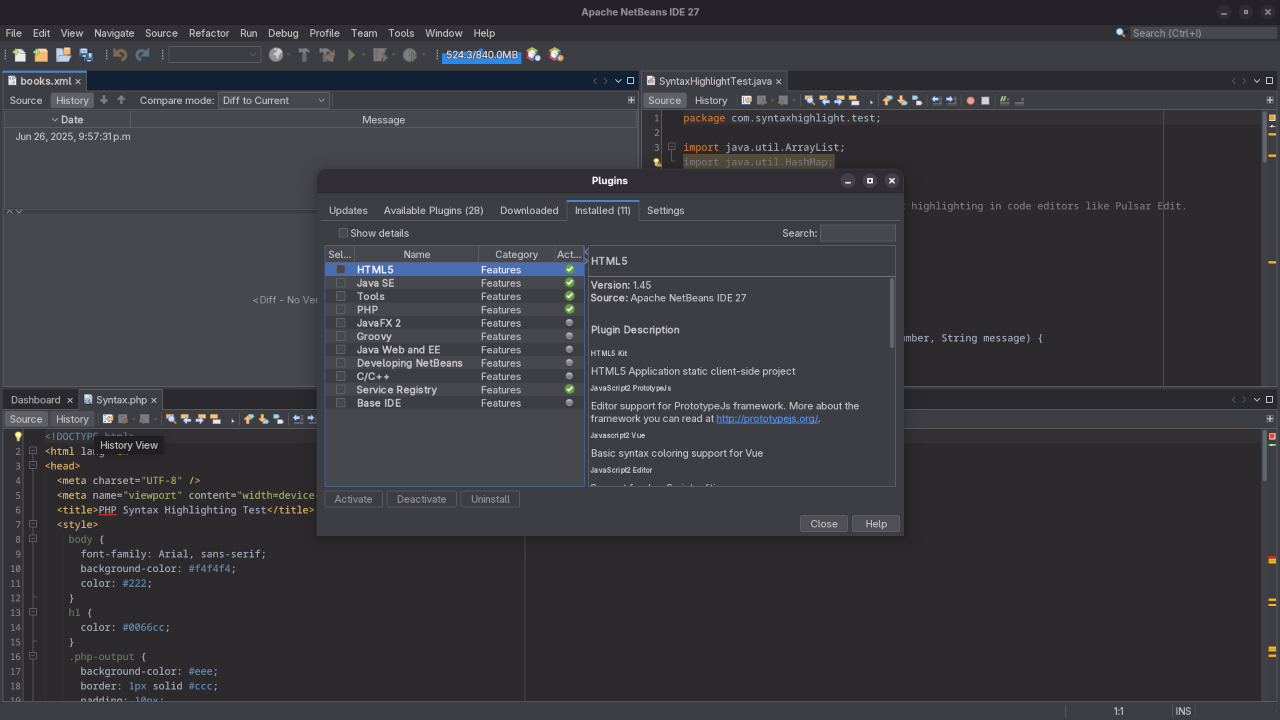Viewport: 1280px width, 720px height.
Task: Check the Java SE plugin select box
Action: pyautogui.click(x=341, y=283)
